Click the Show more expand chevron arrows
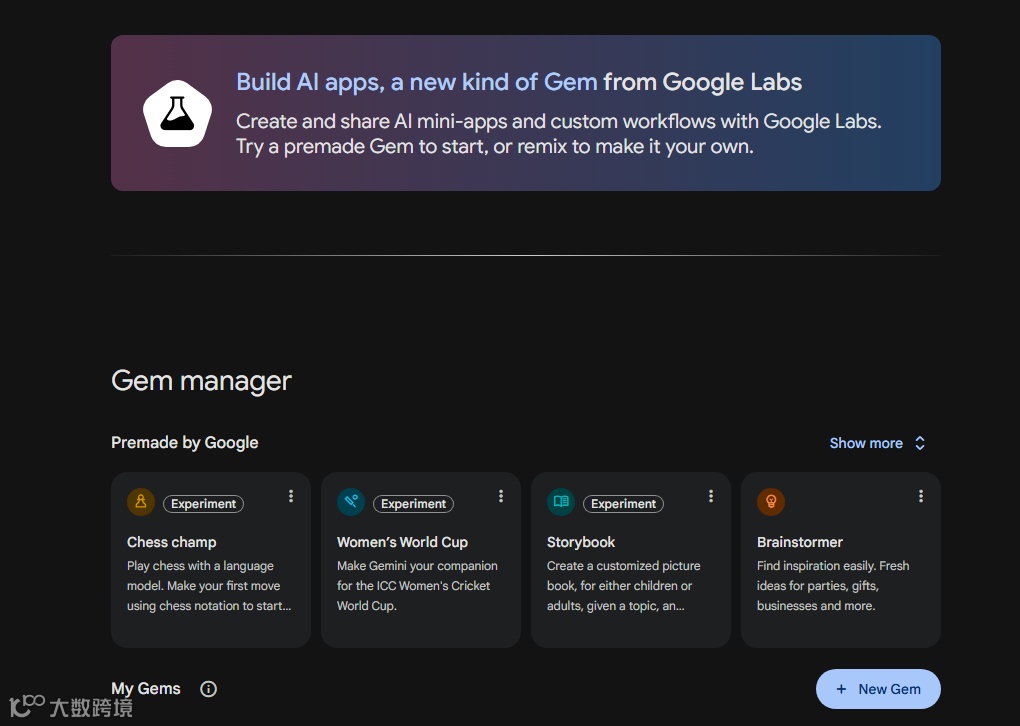This screenshot has width=1020, height=726. click(920, 443)
